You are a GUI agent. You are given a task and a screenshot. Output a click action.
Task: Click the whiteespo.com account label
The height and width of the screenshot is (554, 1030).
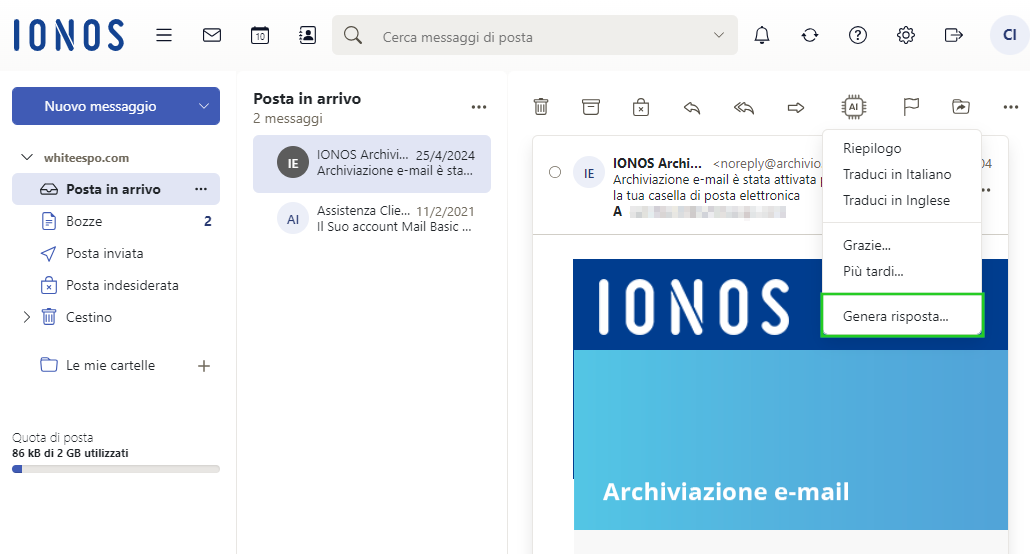coord(86,158)
